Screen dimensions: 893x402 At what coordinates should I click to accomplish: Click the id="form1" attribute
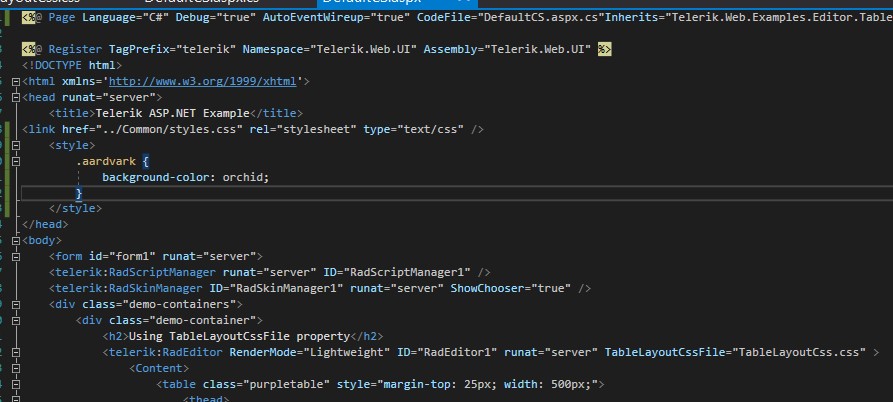tap(122, 256)
